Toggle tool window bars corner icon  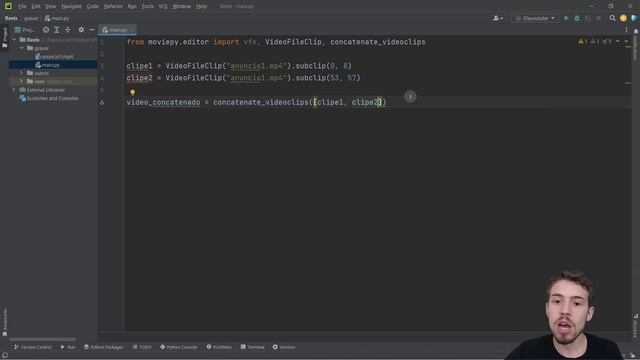coord(4,356)
